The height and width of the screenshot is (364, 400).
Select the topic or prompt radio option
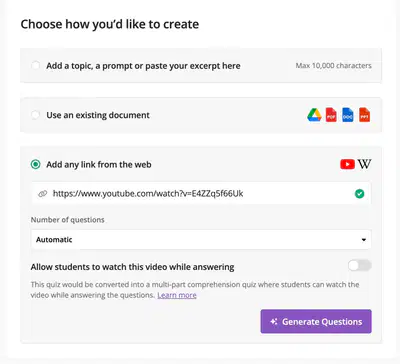pos(35,65)
